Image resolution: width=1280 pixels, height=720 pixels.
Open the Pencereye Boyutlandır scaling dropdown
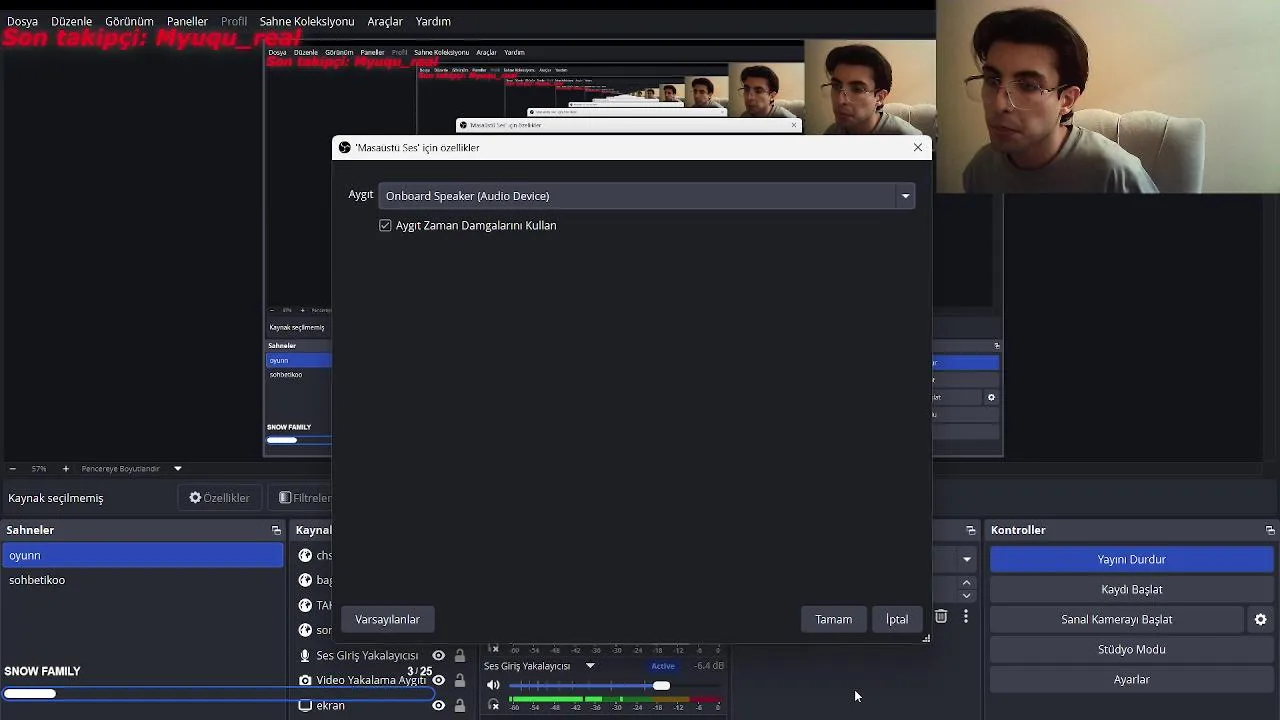[131, 468]
